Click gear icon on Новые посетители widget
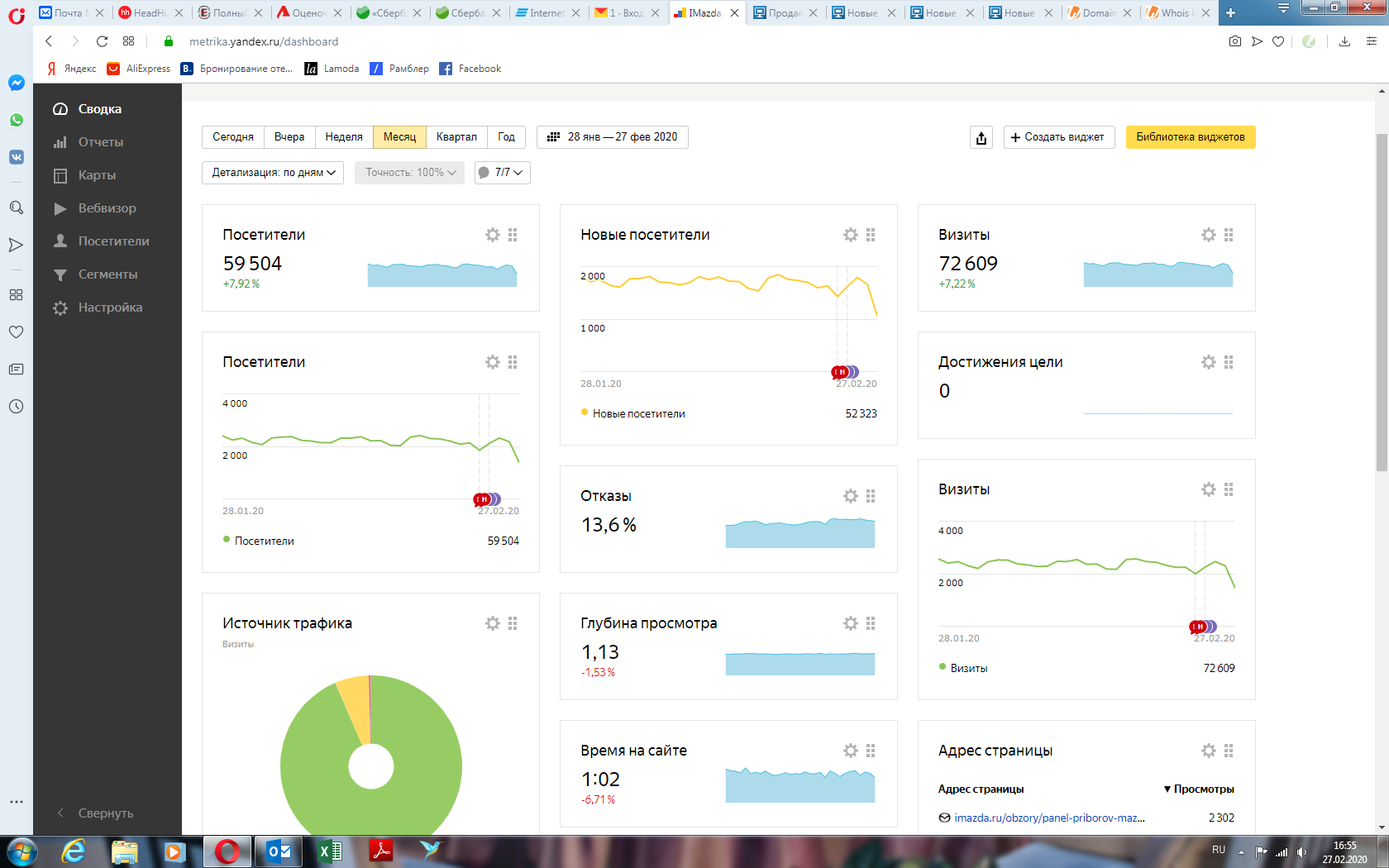Screen dimensions: 1389x868 pyautogui.click(x=850, y=235)
